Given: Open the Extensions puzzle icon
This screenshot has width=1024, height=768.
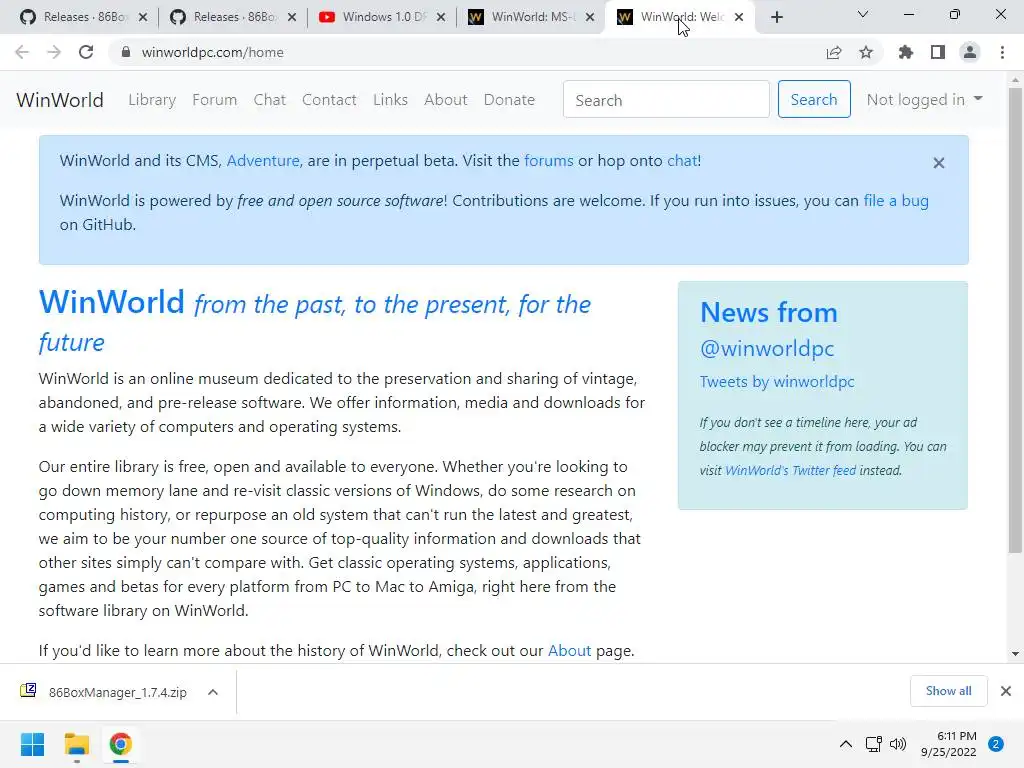Looking at the screenshot, I should click(x=906, y=52).
